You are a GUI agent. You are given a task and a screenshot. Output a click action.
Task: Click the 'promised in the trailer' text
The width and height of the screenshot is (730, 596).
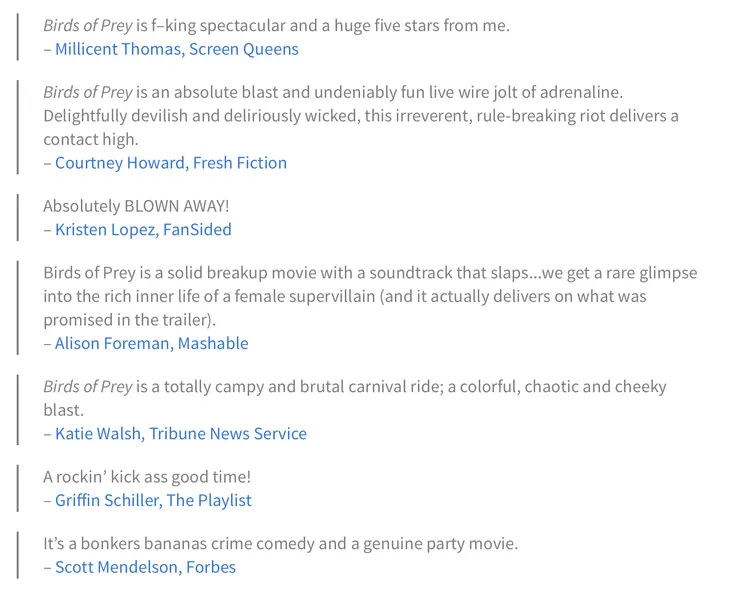130,319
